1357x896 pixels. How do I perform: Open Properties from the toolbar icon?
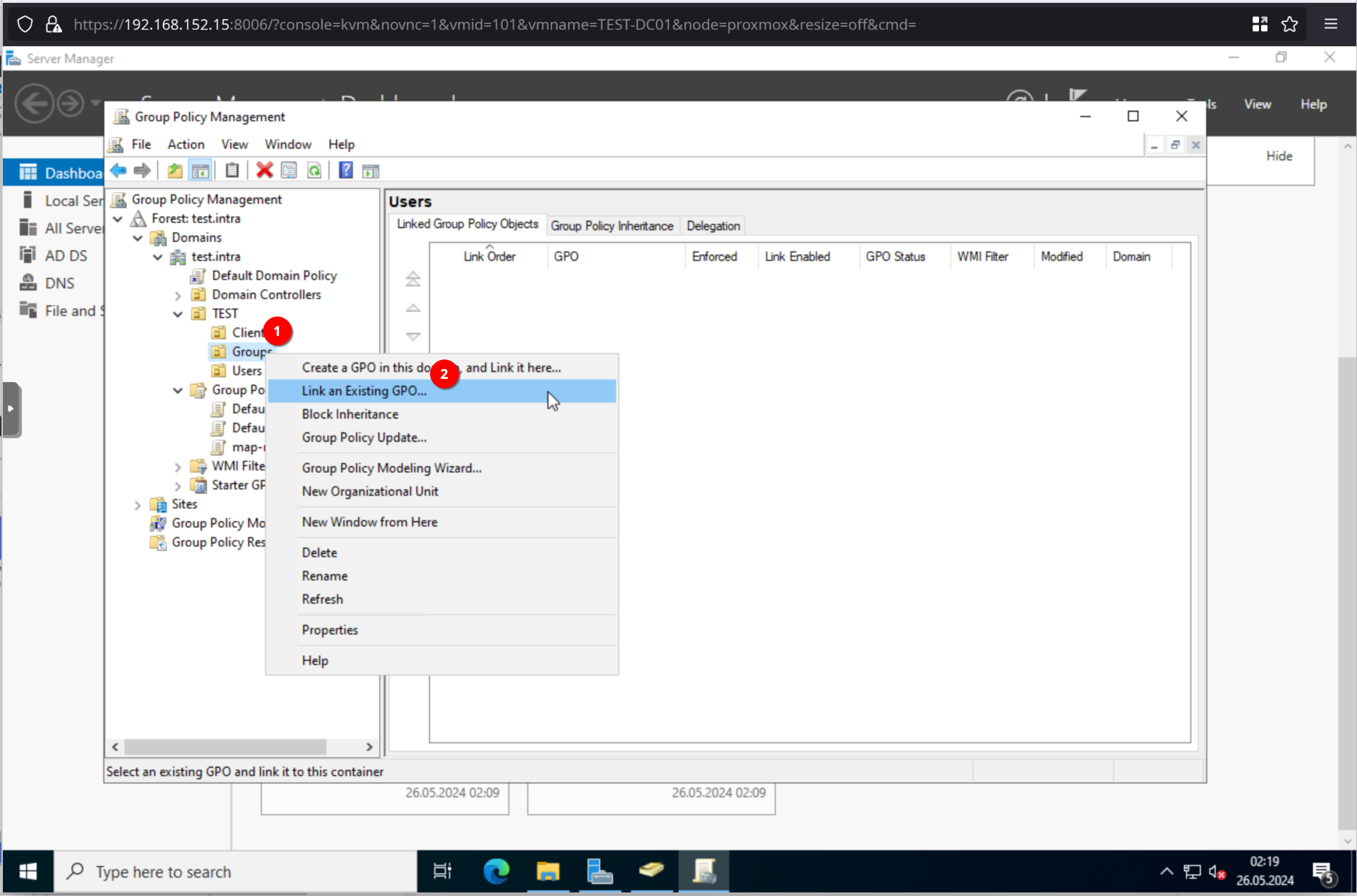[x=289, y=170]
